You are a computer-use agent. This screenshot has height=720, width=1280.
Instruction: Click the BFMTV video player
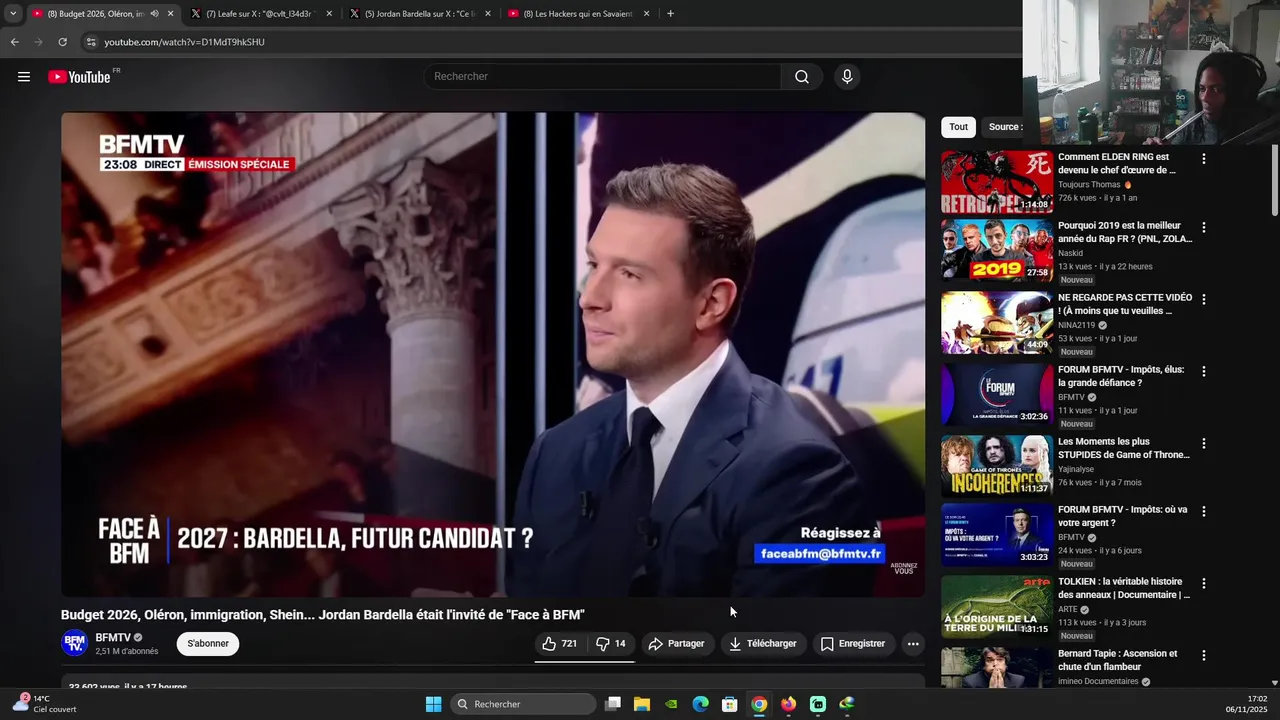pyautogui.click(x=493, y=355)
